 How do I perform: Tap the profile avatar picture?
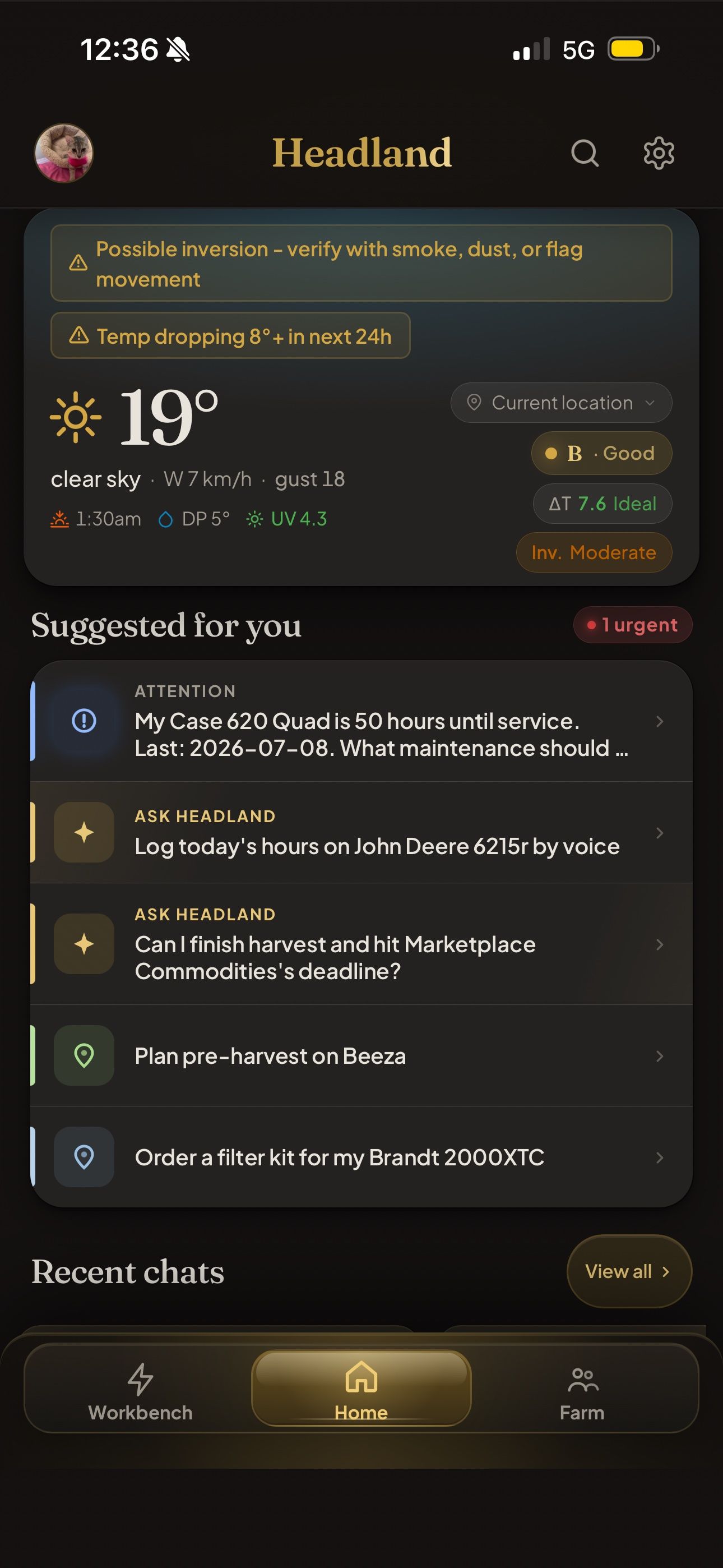coord(63,153)
